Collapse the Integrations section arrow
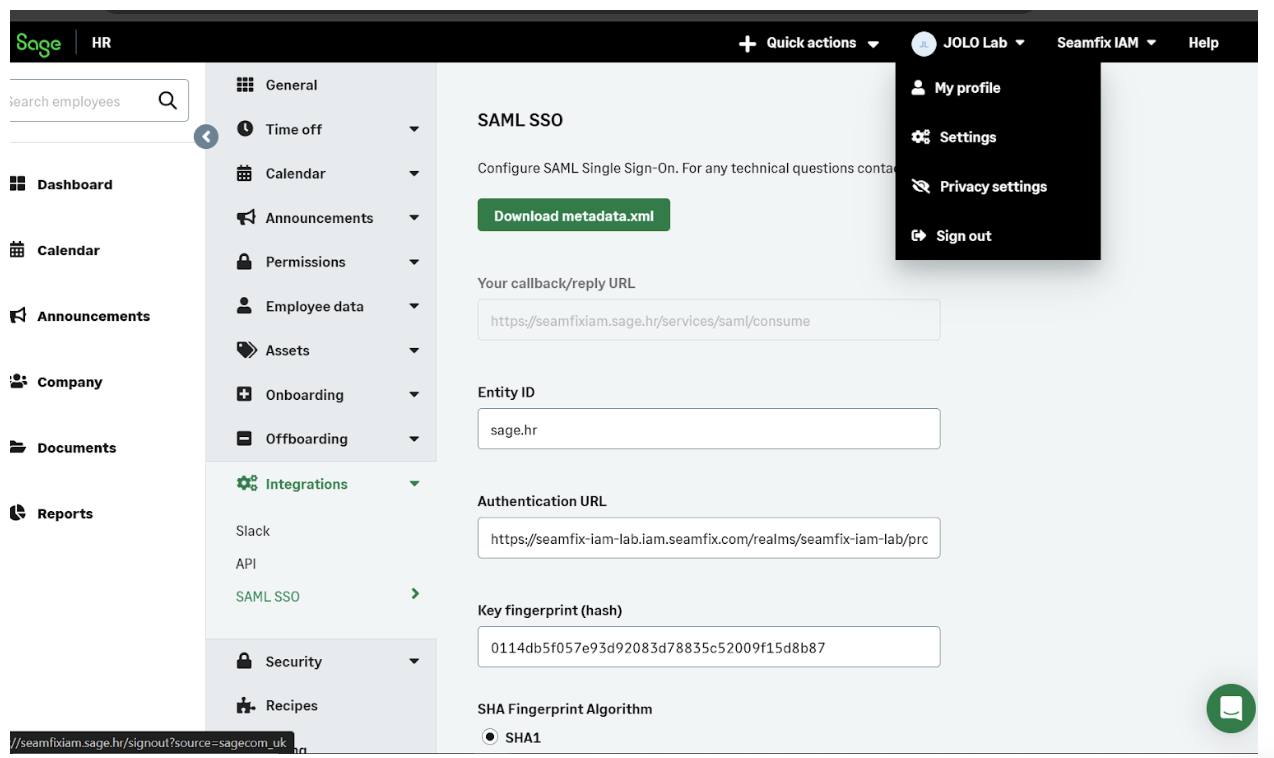This screenshot has height=758, width=1274. pos(414,483)
